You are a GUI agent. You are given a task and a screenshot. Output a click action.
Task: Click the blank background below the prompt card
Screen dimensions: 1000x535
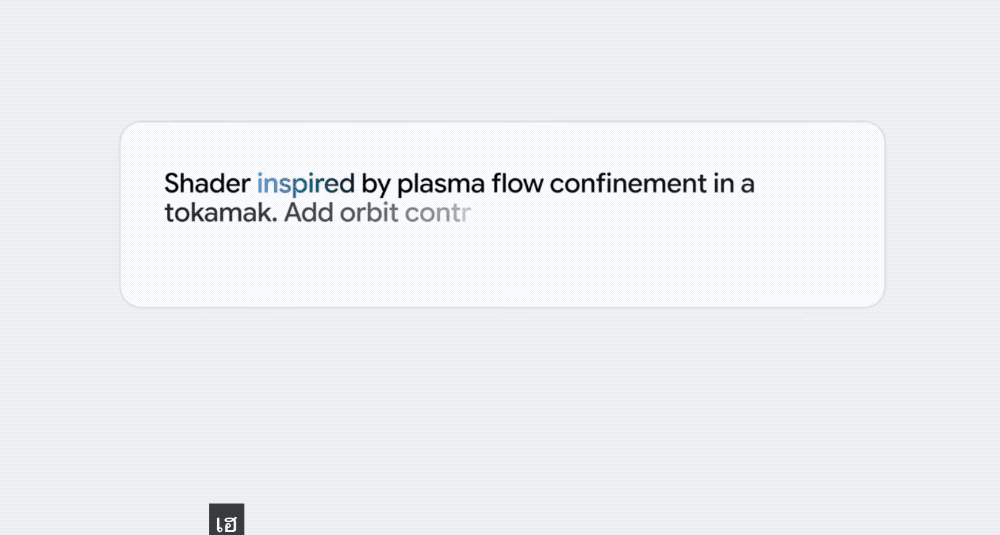500,410
